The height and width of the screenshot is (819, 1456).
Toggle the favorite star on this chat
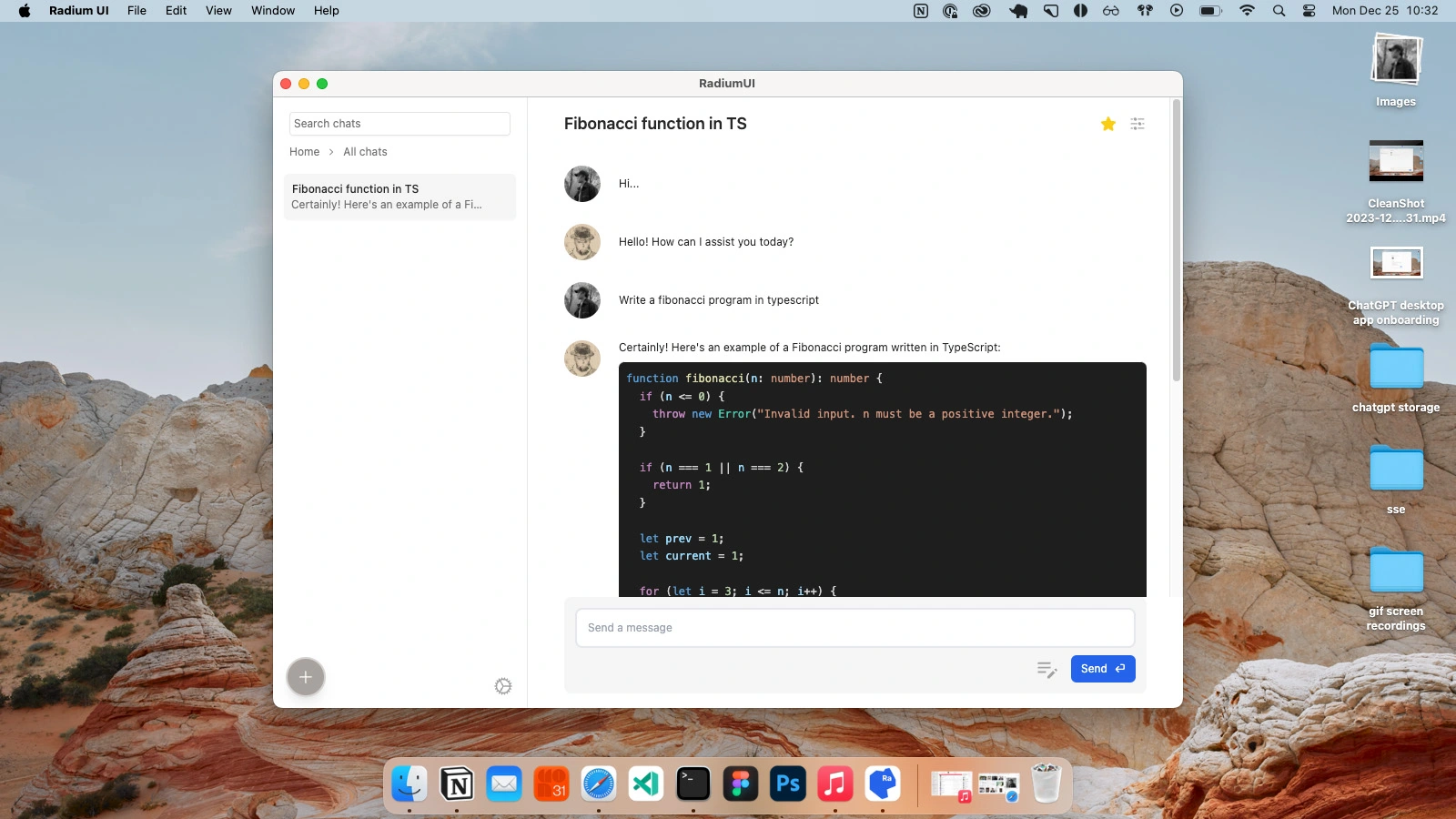click(1107, 124)
